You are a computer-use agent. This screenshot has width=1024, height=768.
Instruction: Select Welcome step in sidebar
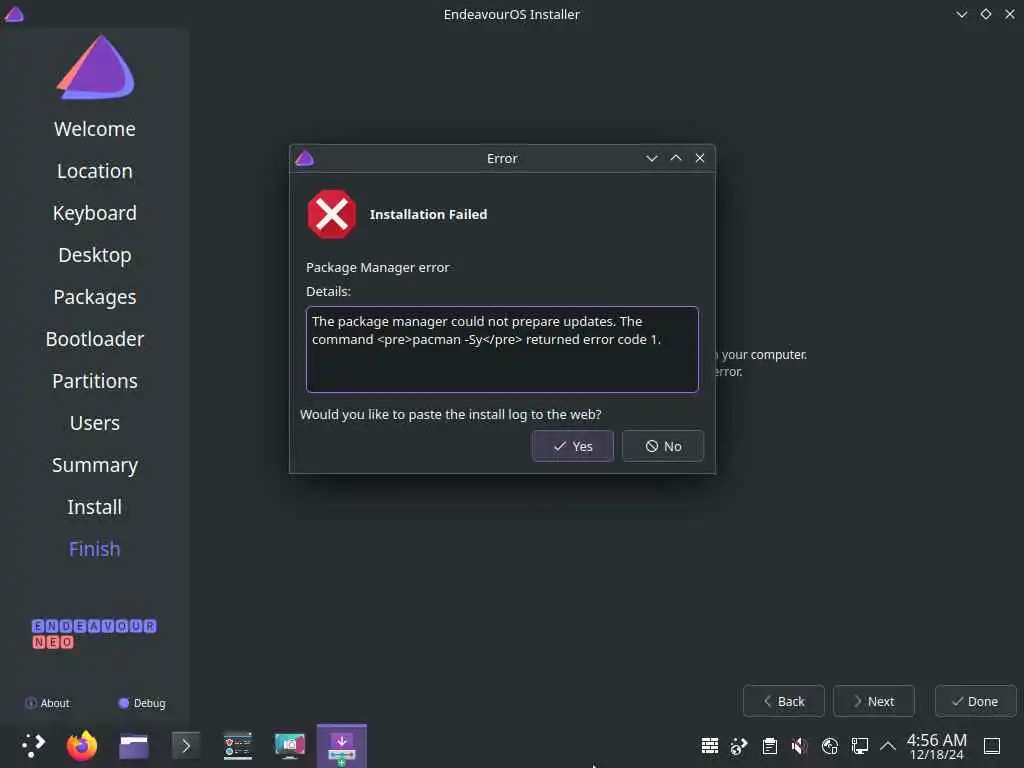[x=95, y=129]
